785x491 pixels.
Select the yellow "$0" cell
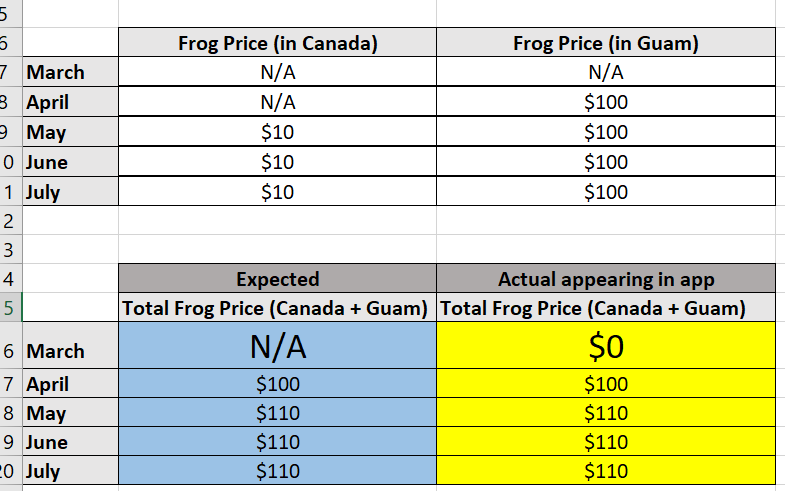pyautogui.click(x=606, y=346)
